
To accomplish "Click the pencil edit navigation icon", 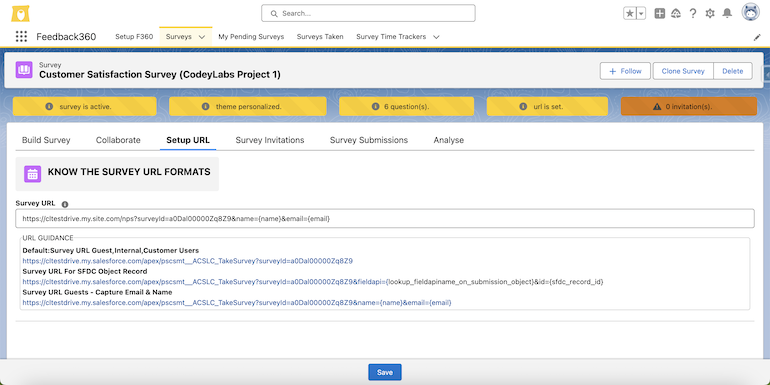I will [757, 37].
